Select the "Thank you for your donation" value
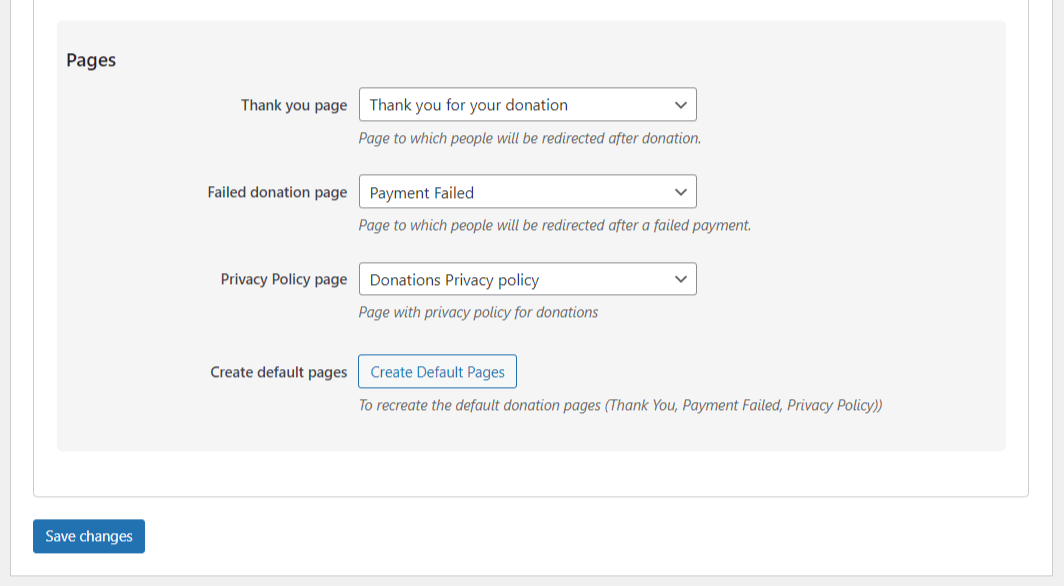 point(468,105)
